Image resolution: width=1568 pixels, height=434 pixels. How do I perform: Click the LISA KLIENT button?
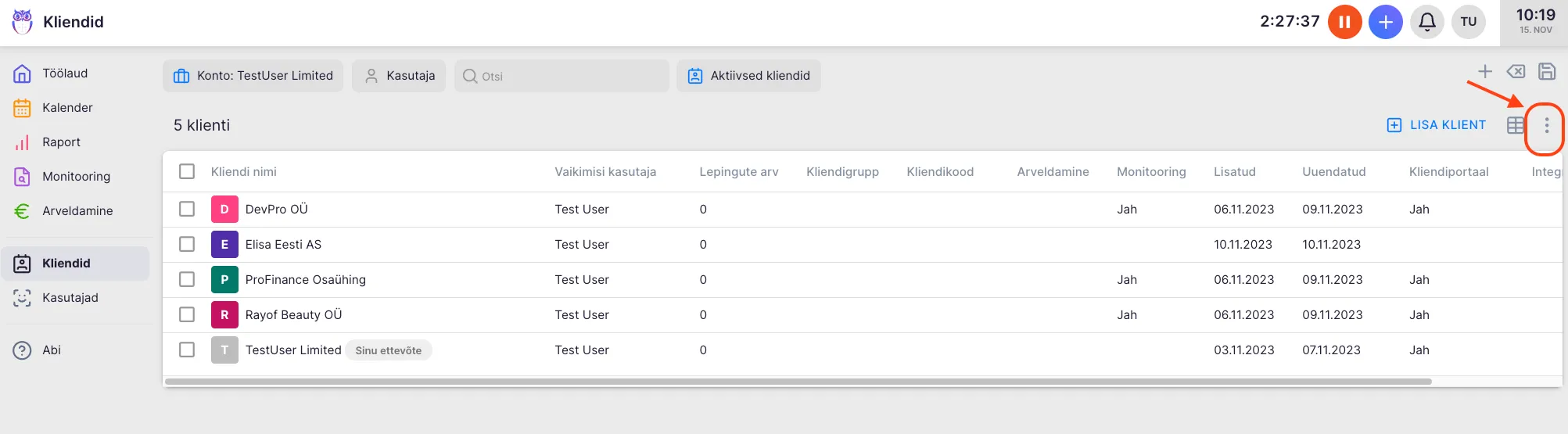pyautogui.click(x=1436, y=125)
